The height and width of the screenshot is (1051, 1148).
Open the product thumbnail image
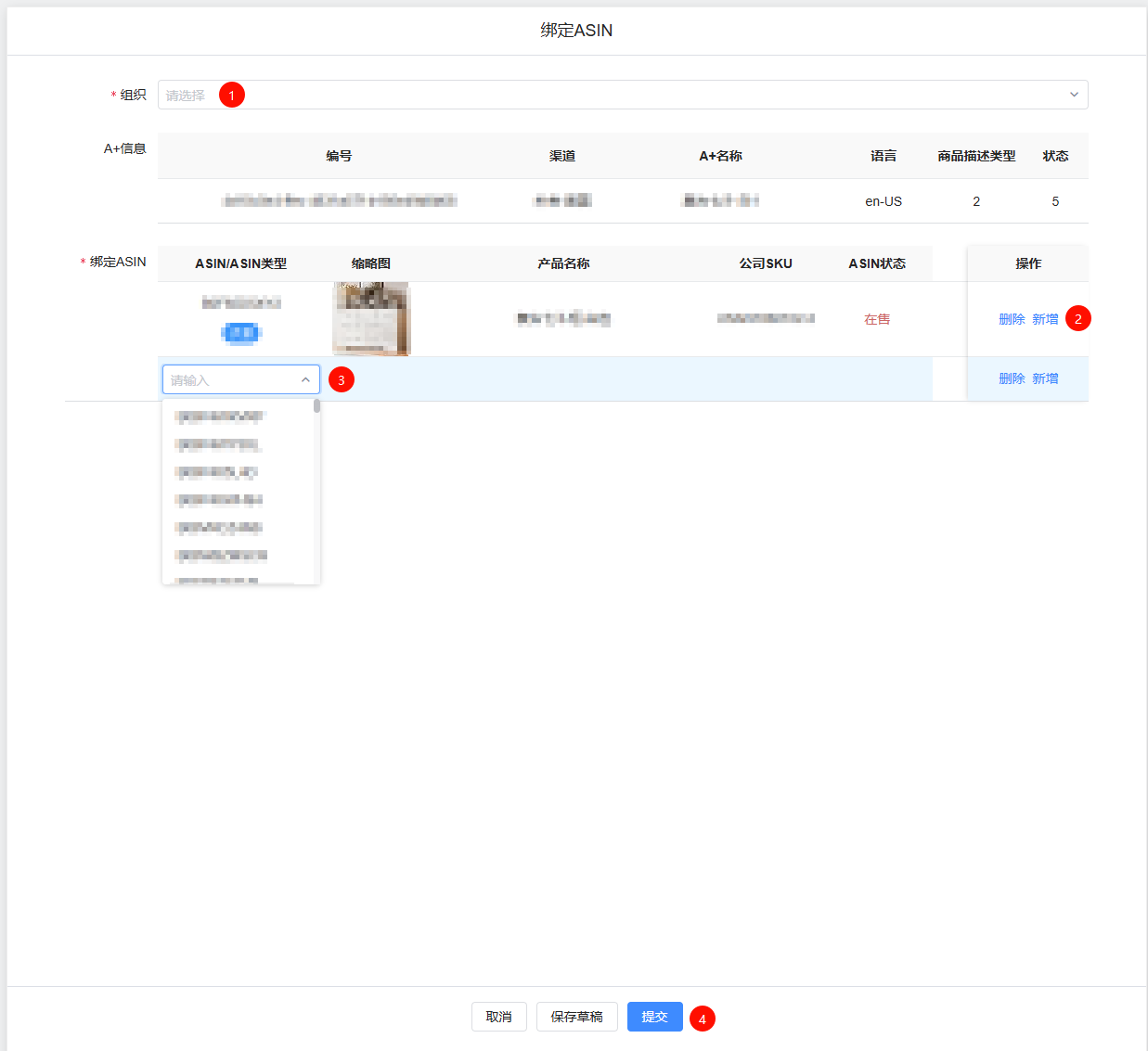tap(371, 319)
